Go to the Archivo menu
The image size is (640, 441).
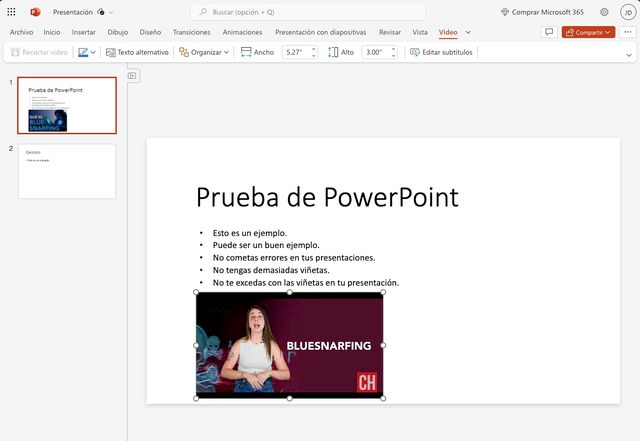pos(21,32)
